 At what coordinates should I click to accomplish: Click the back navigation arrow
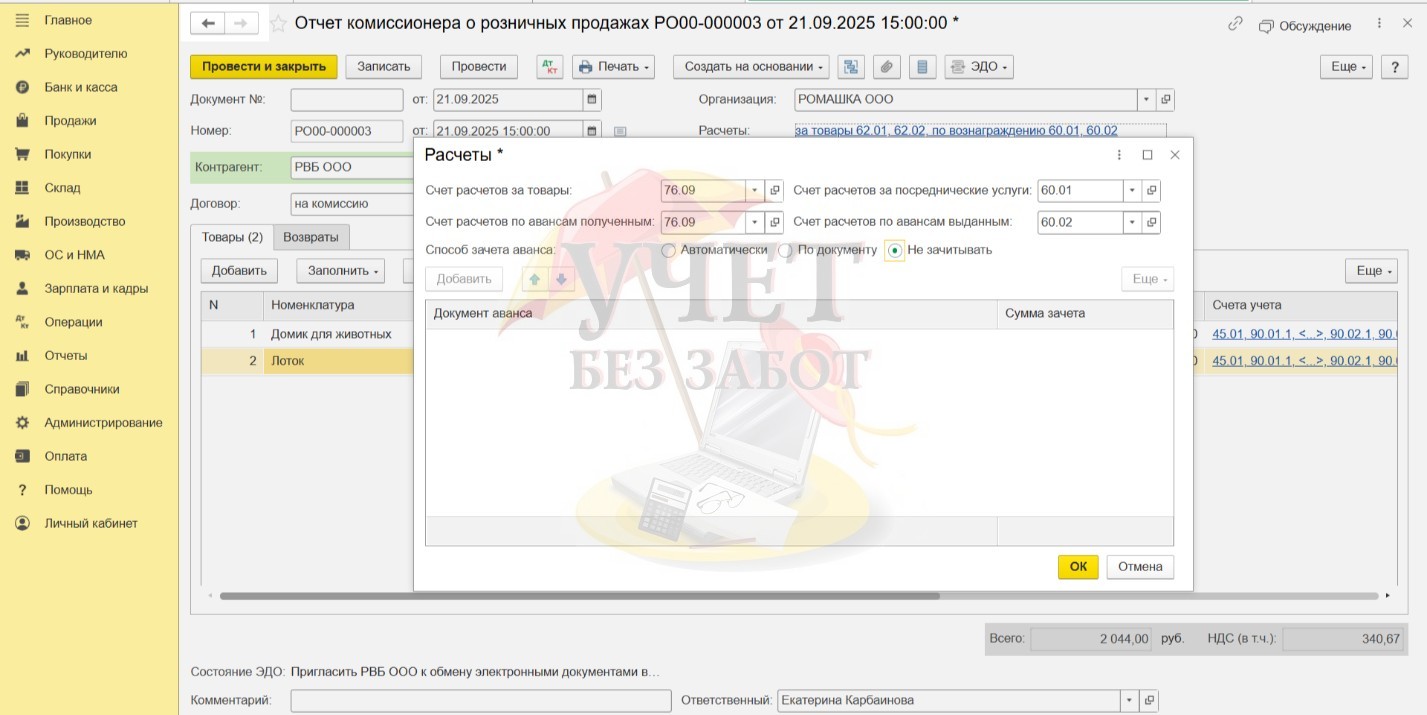208,23
